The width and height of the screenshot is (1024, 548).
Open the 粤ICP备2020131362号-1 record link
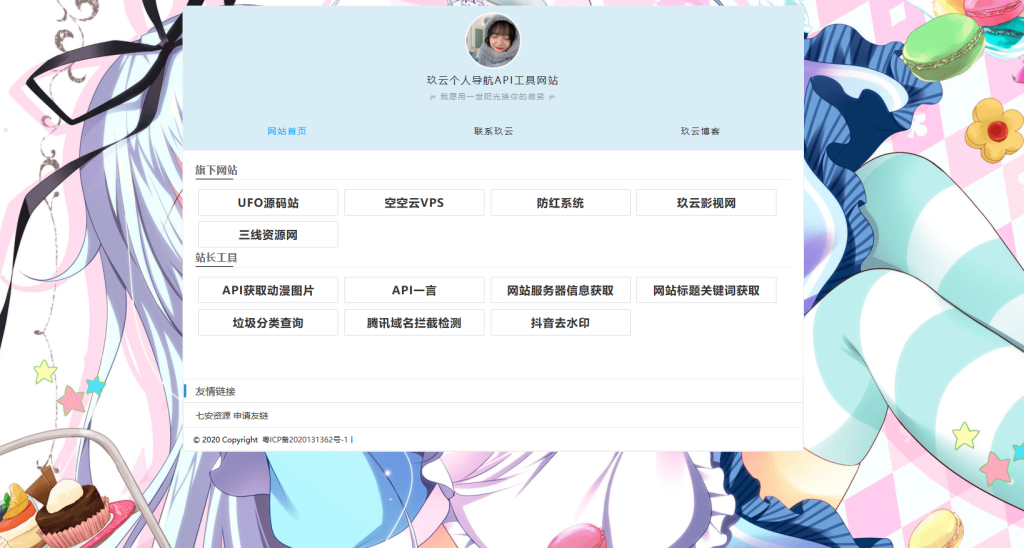pyautogui.click(x=305, y=440)
